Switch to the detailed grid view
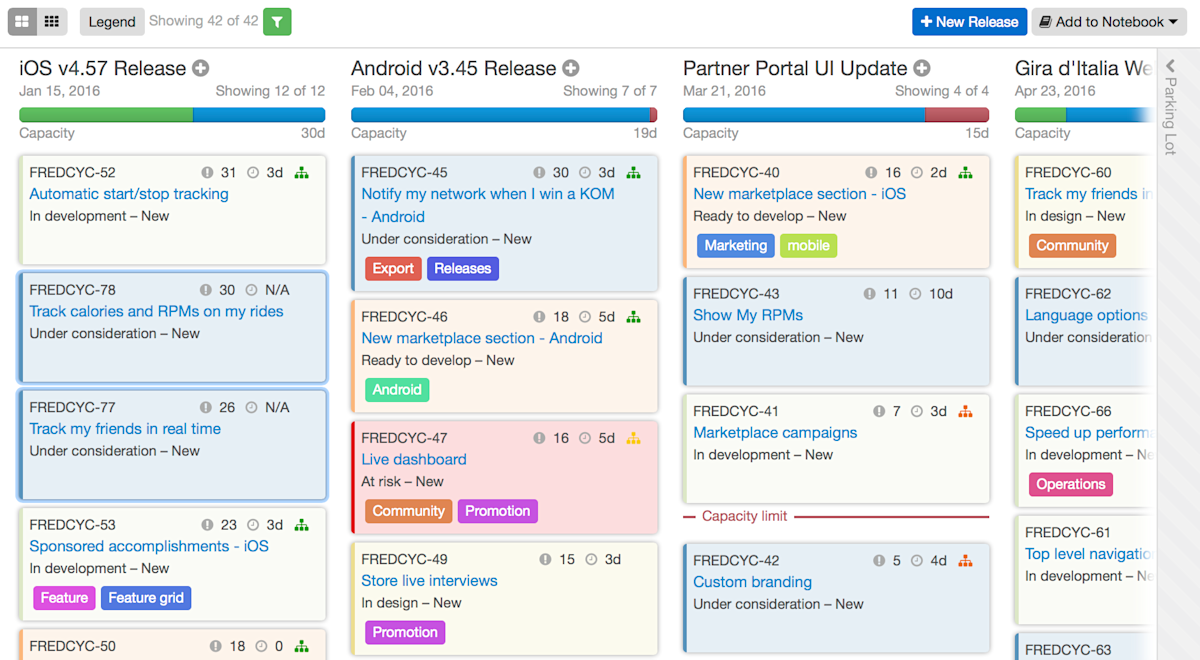 21,21
